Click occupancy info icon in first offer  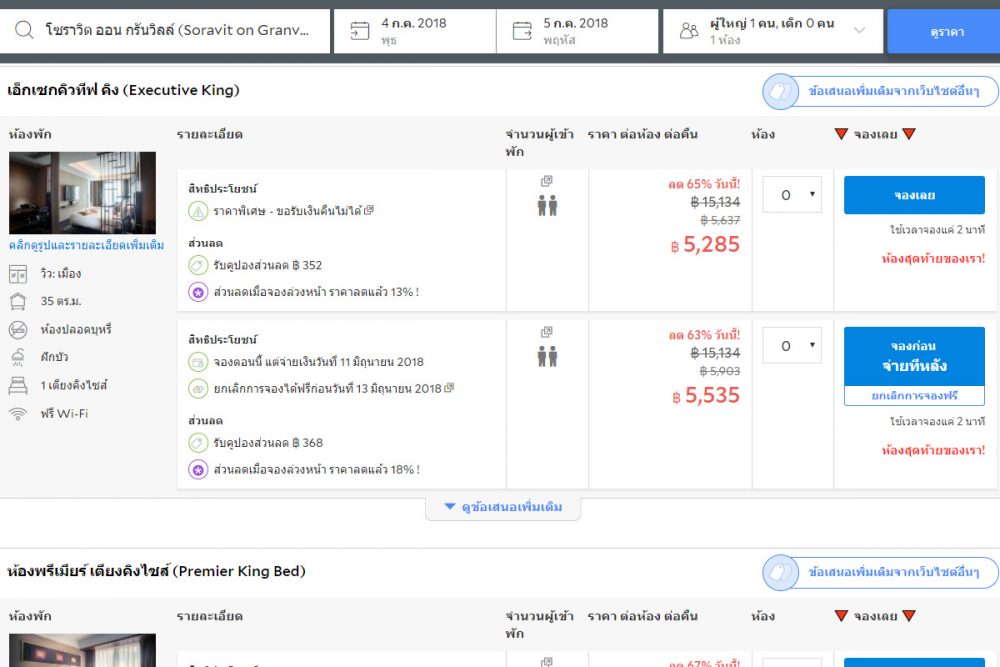click(546, 182)
